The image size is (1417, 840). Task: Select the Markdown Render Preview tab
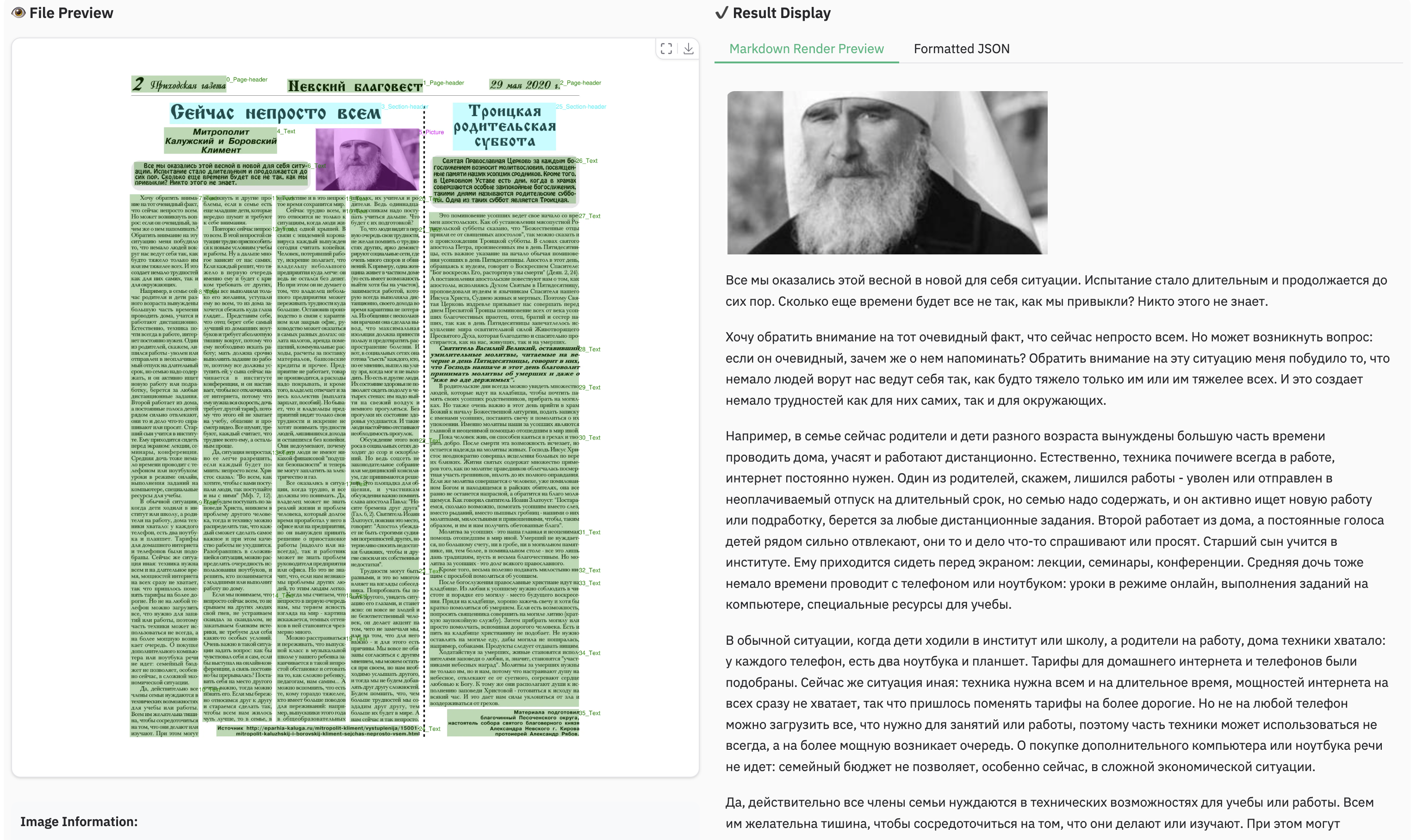pyautogui.click(x=806, y=49)
